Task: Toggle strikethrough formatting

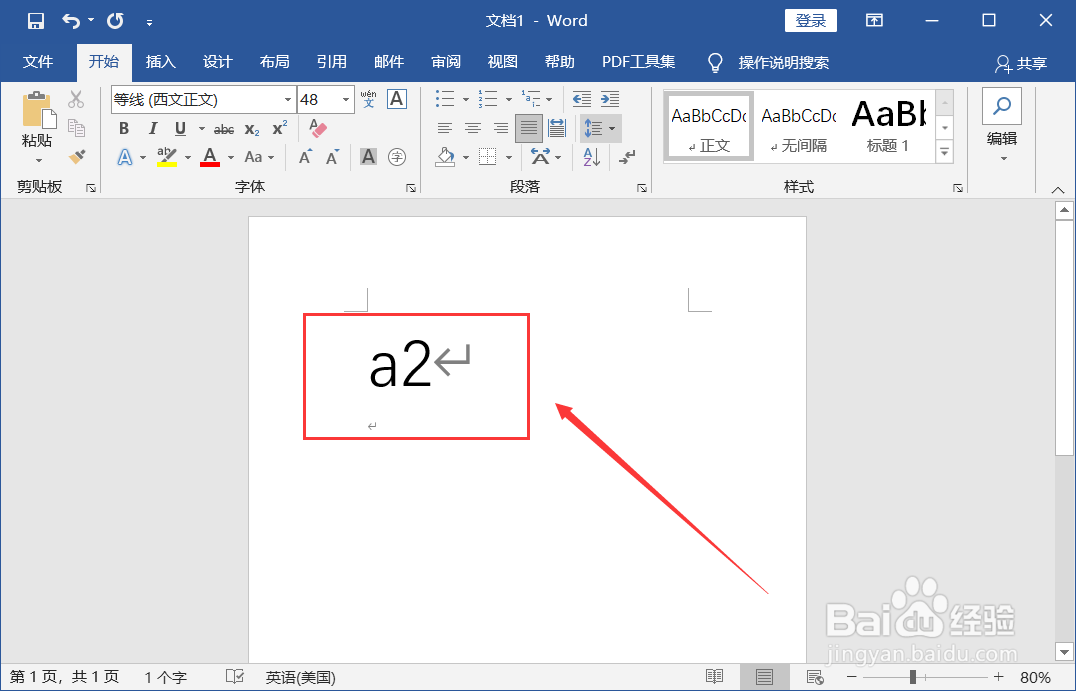Action: (x=224, y=129)
